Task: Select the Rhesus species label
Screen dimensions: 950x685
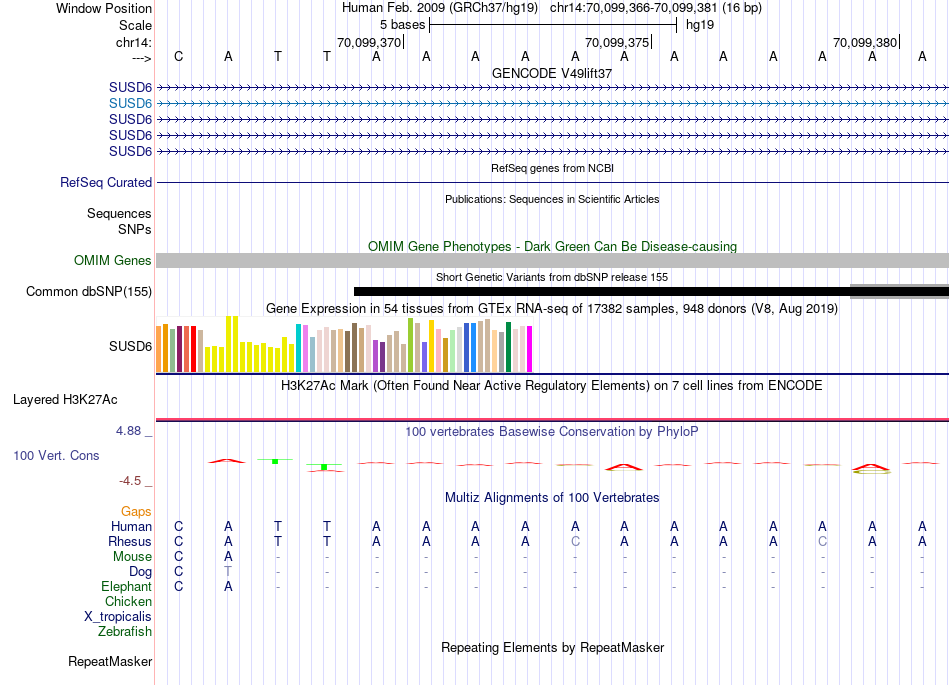Action: [x=130, y=541]
